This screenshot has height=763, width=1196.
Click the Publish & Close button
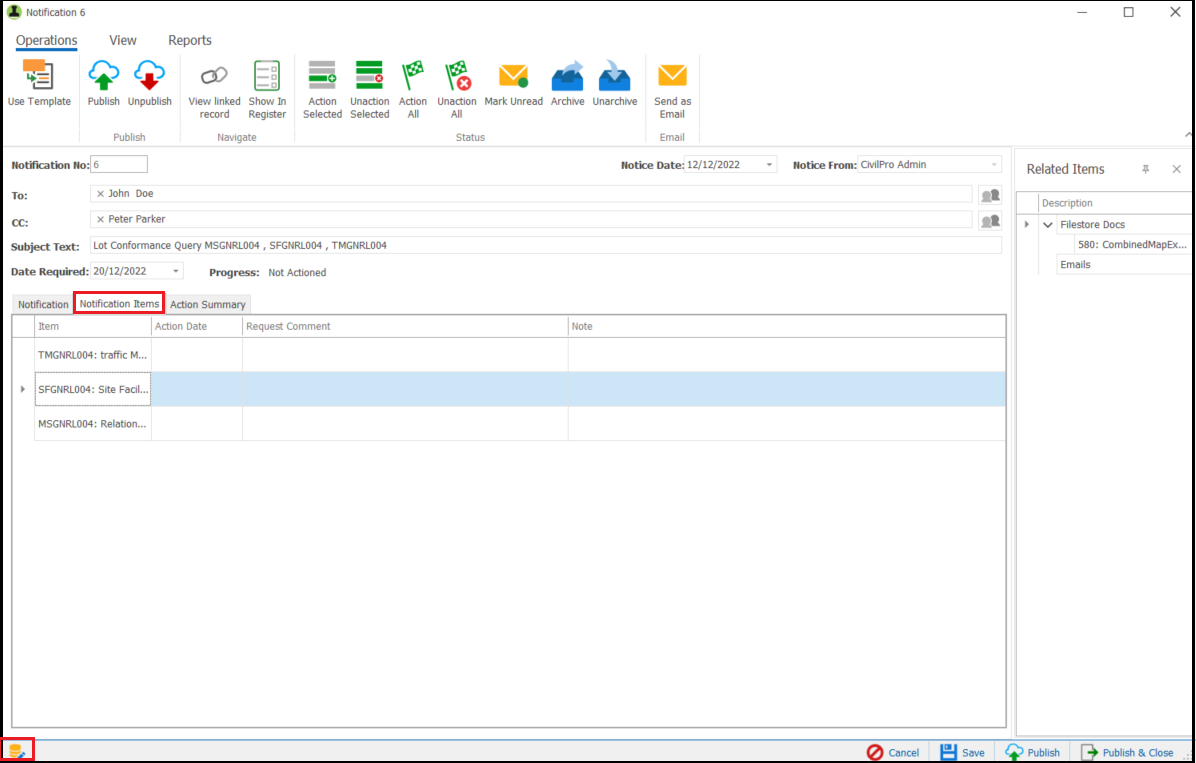coord(1127,752)
